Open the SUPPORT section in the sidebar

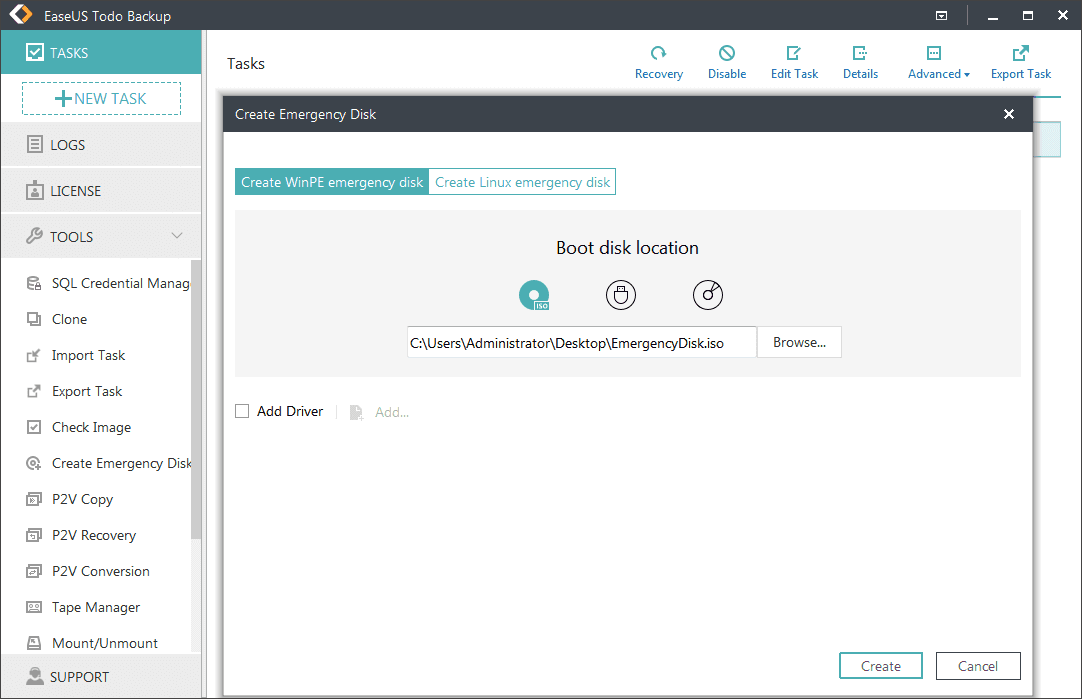[80, 676]
